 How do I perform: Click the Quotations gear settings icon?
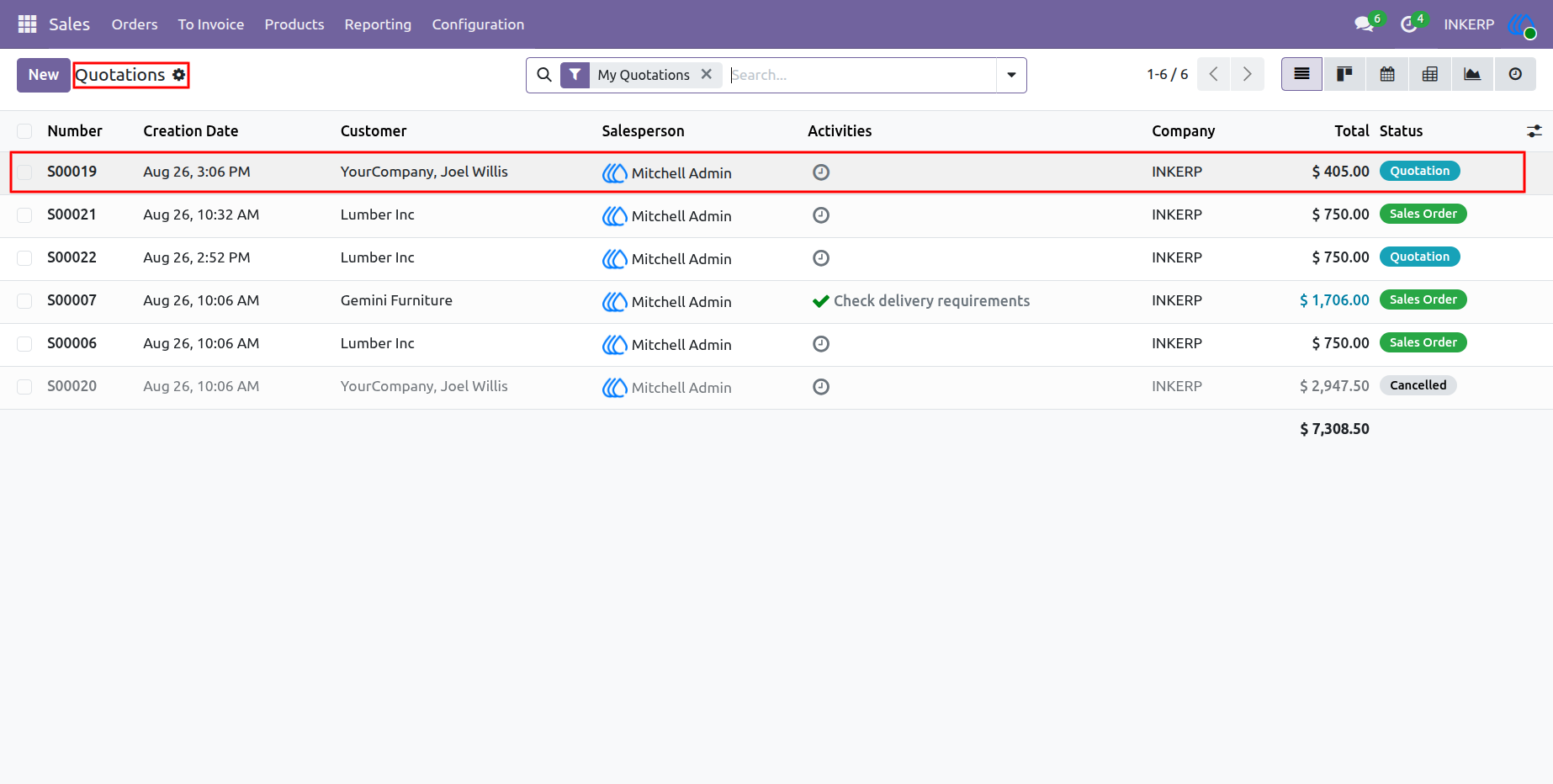point(179,75)
